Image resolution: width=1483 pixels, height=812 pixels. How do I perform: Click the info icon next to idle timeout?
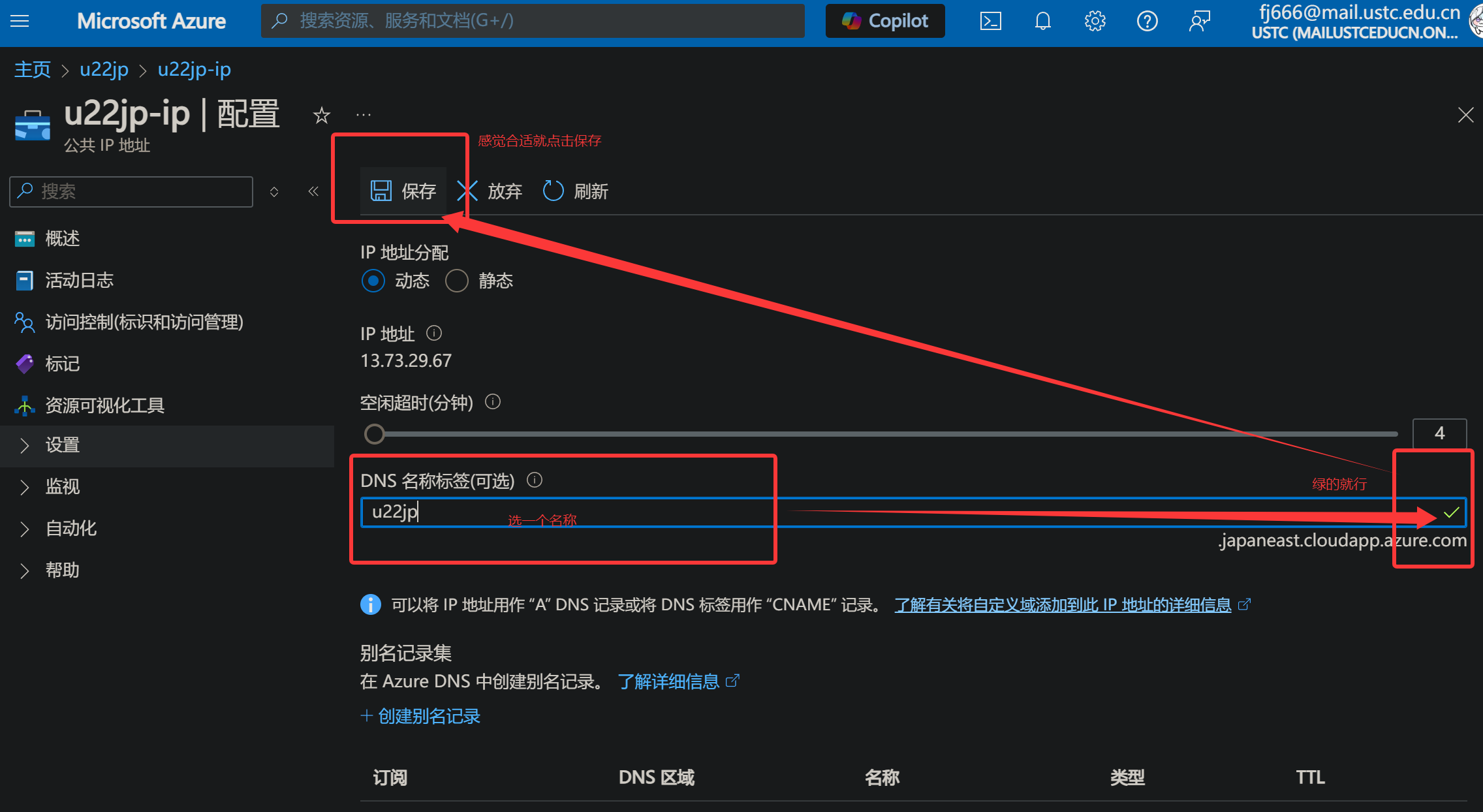click(x=493, y=402)
